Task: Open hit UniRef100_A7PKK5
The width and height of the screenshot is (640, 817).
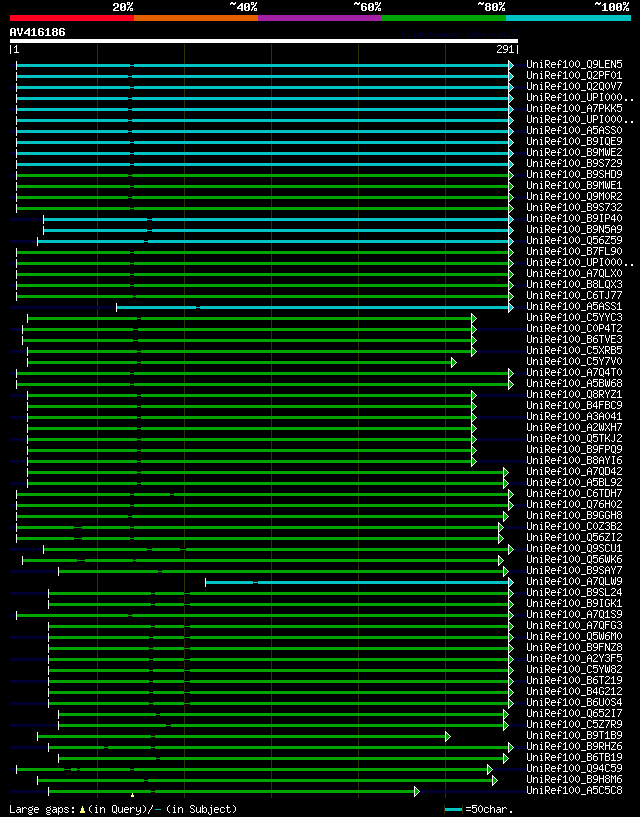Action: click(574, 108)
